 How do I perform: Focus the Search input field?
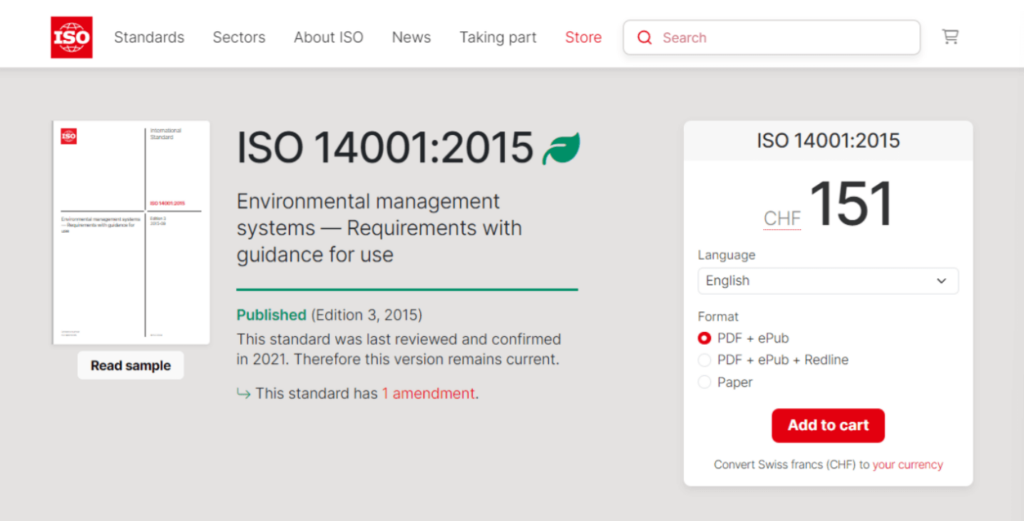tap(771, 37)
